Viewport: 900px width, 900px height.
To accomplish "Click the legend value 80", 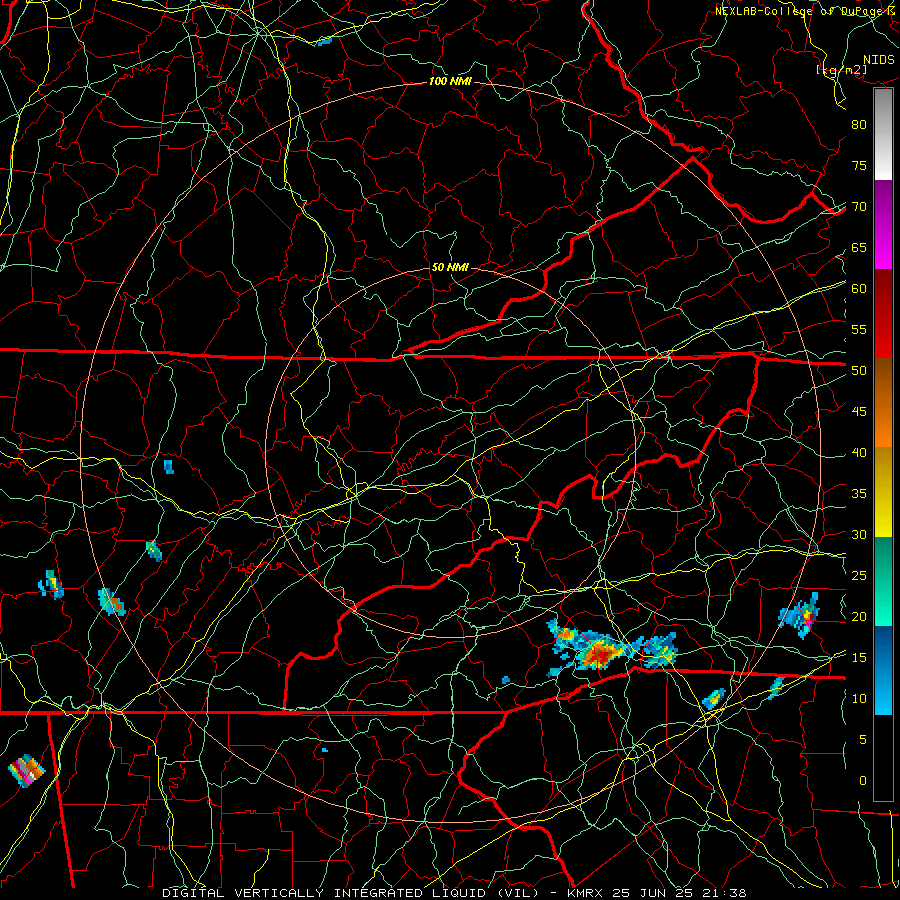I will (x=859, y=125).
